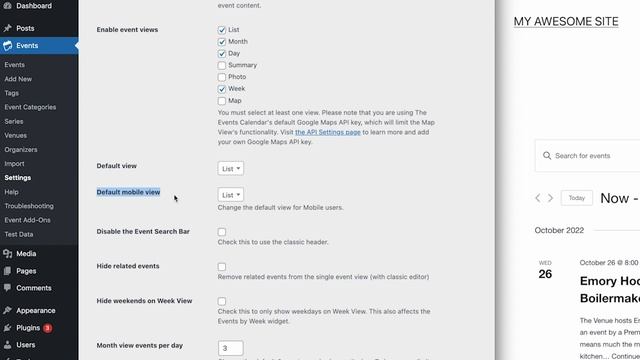Click the WED 26 date tag

[x=545, y=270]
